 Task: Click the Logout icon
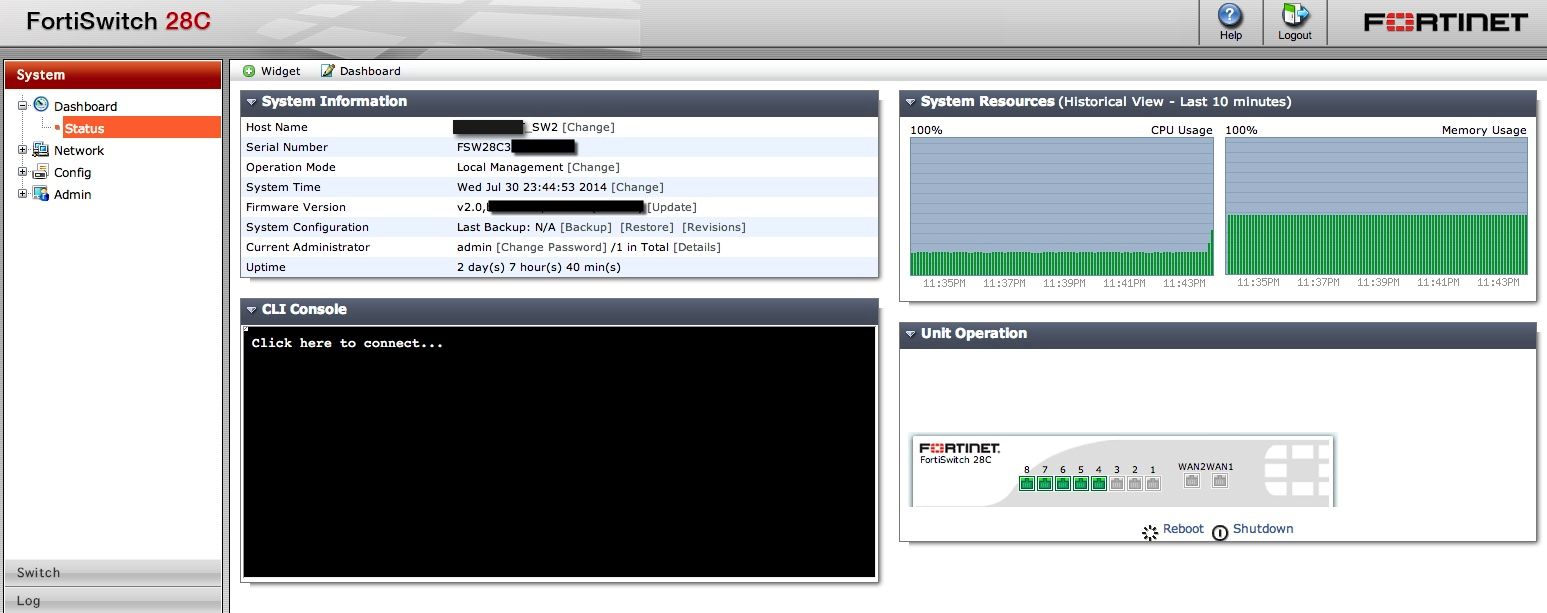pos(1295,16)
